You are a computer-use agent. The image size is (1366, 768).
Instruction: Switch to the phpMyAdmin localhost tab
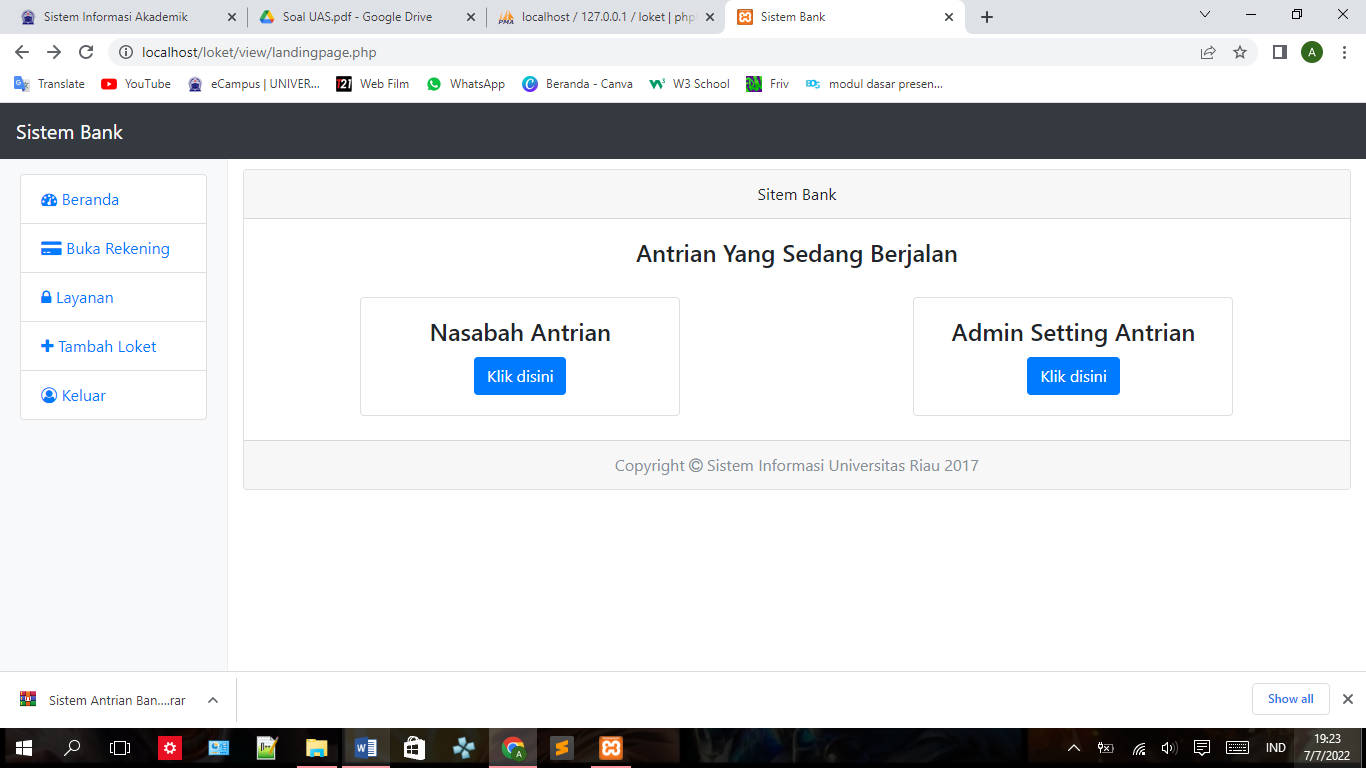[x=590, y=16]
